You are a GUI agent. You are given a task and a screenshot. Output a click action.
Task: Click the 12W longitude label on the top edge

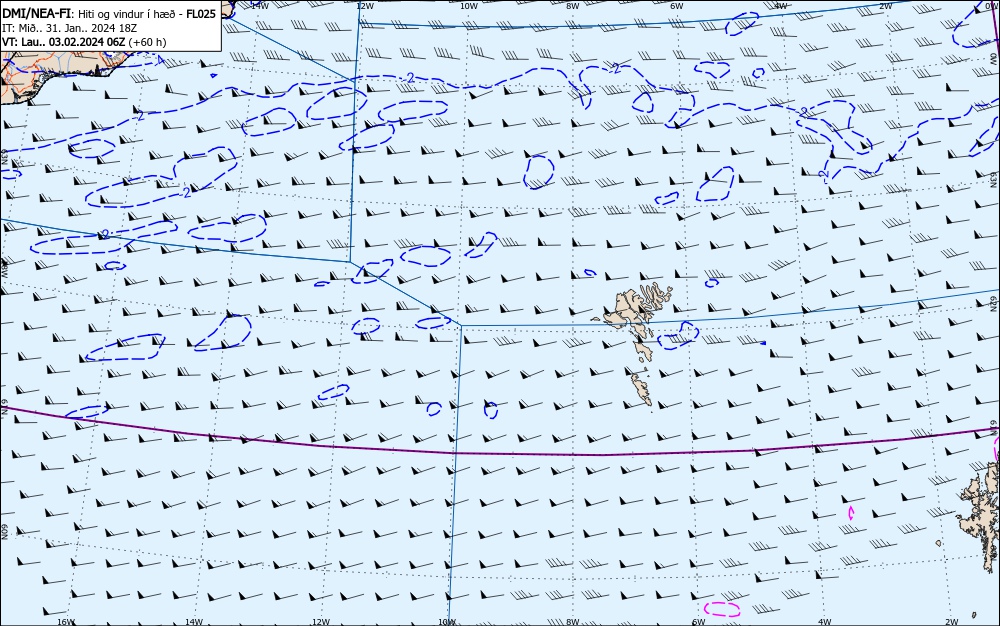(x=364, y=5)
